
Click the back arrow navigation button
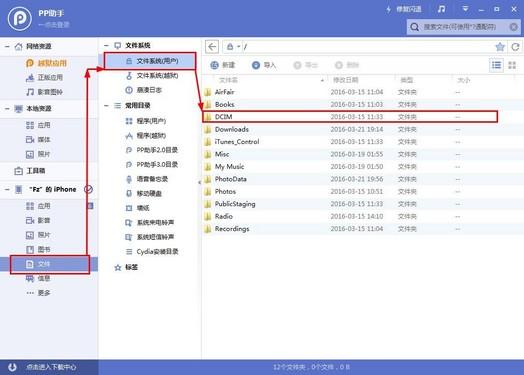[212, 47]
